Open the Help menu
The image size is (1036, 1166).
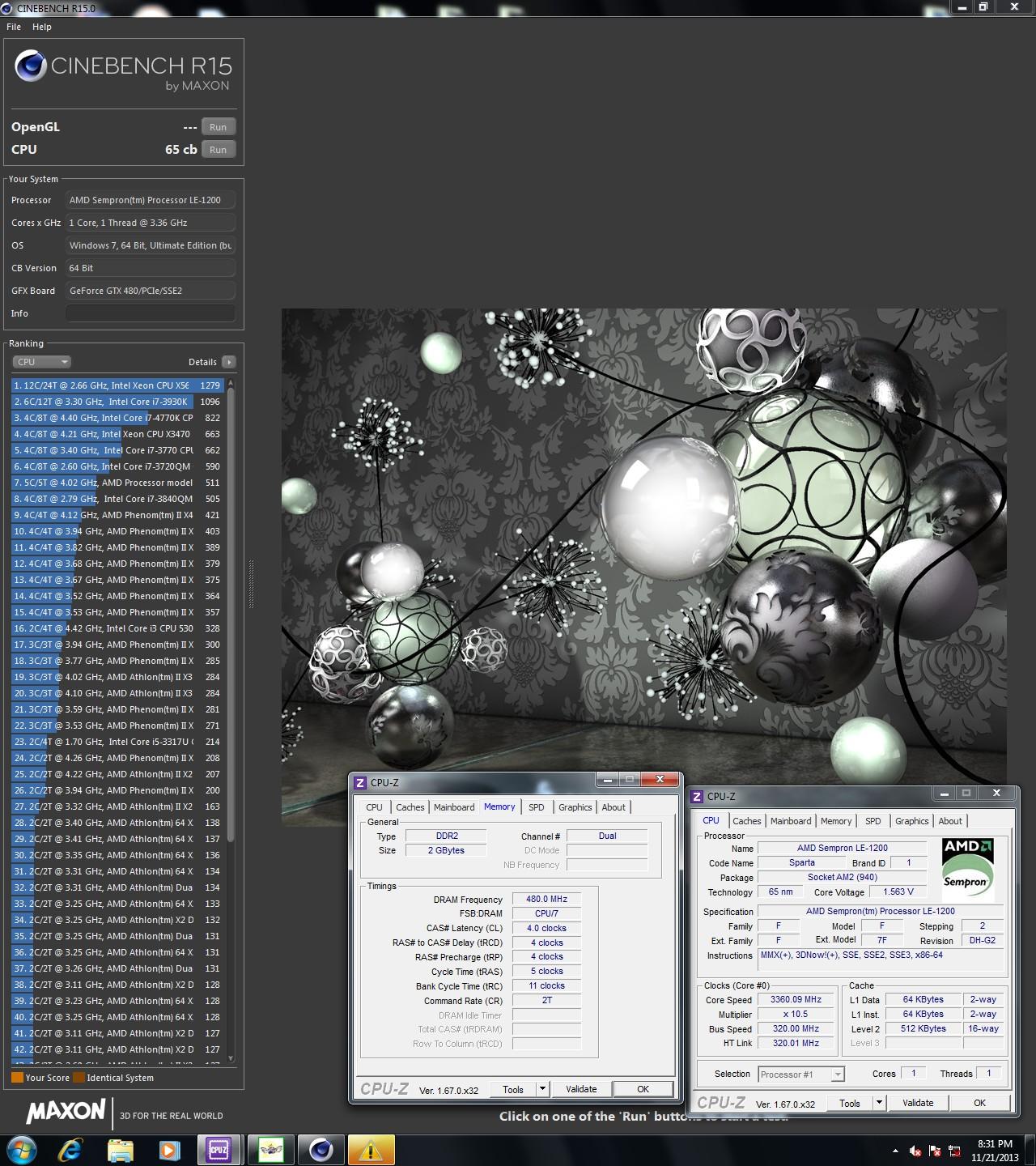[42, 27]
